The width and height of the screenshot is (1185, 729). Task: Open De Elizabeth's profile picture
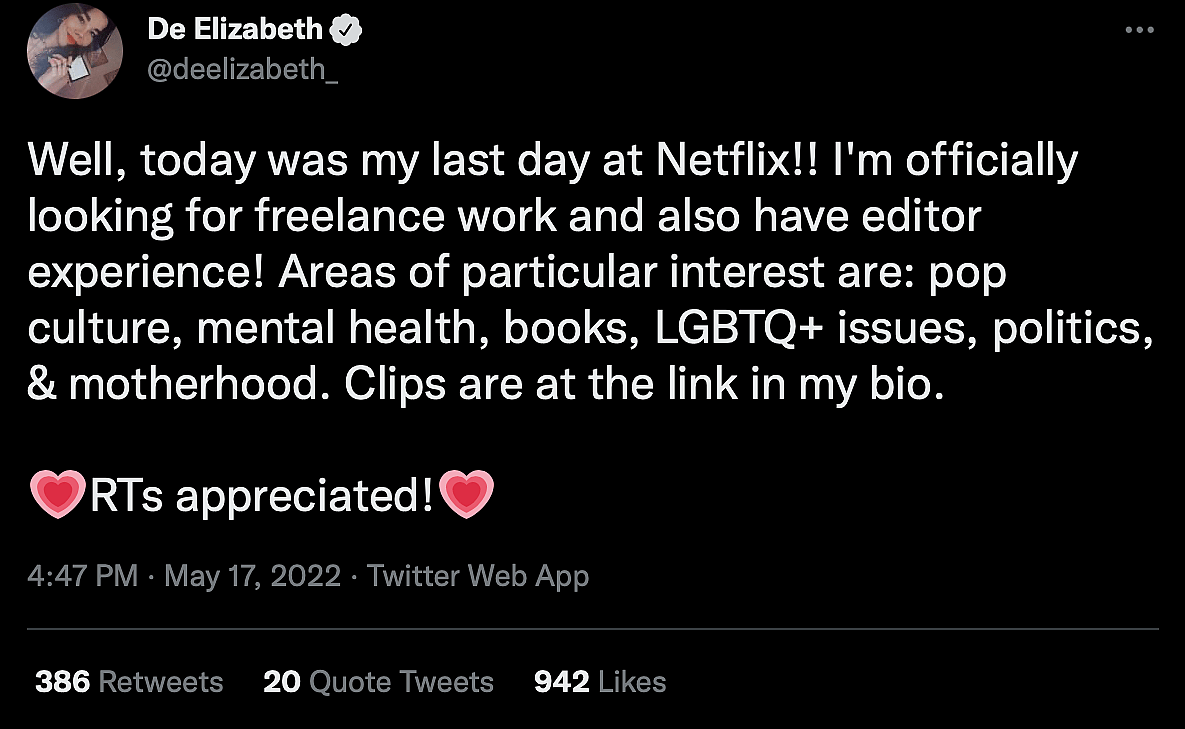point(75,50)
